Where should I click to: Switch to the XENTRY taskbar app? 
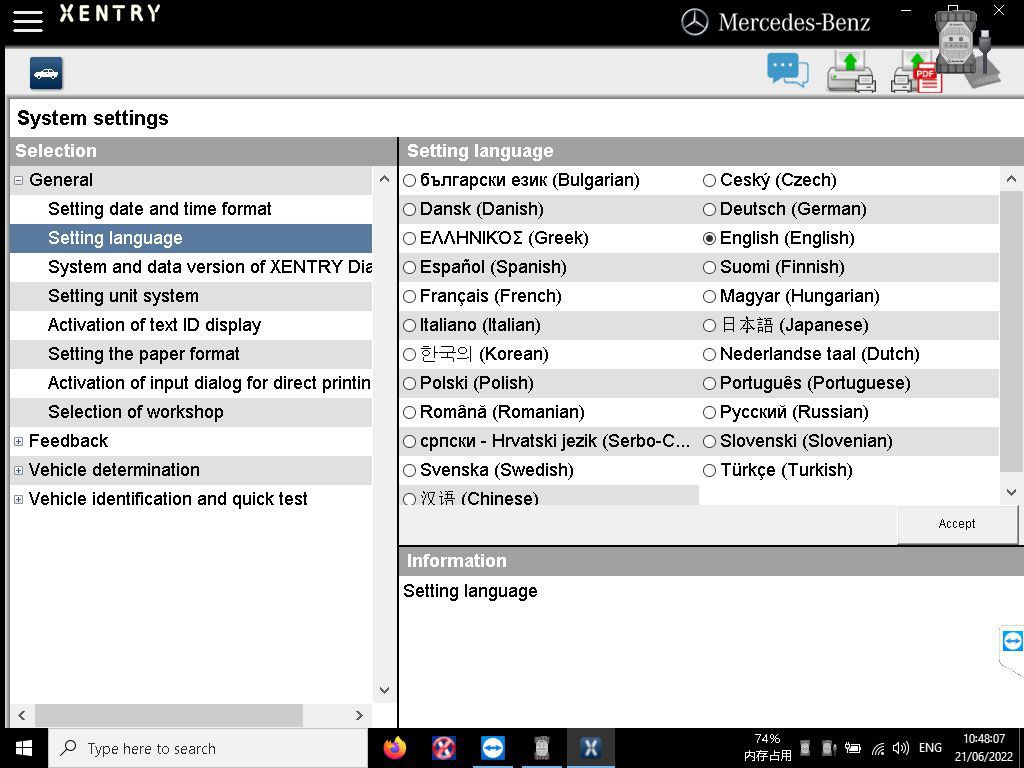tap(590, 748)
